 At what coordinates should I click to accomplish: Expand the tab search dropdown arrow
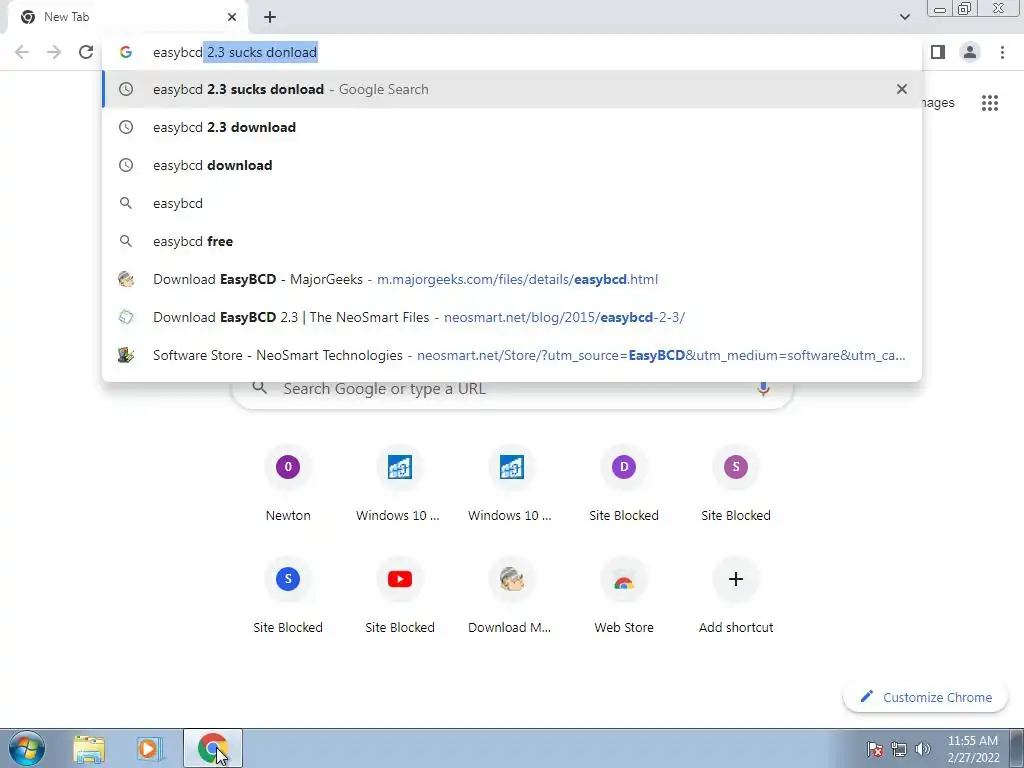pos(904,17)
